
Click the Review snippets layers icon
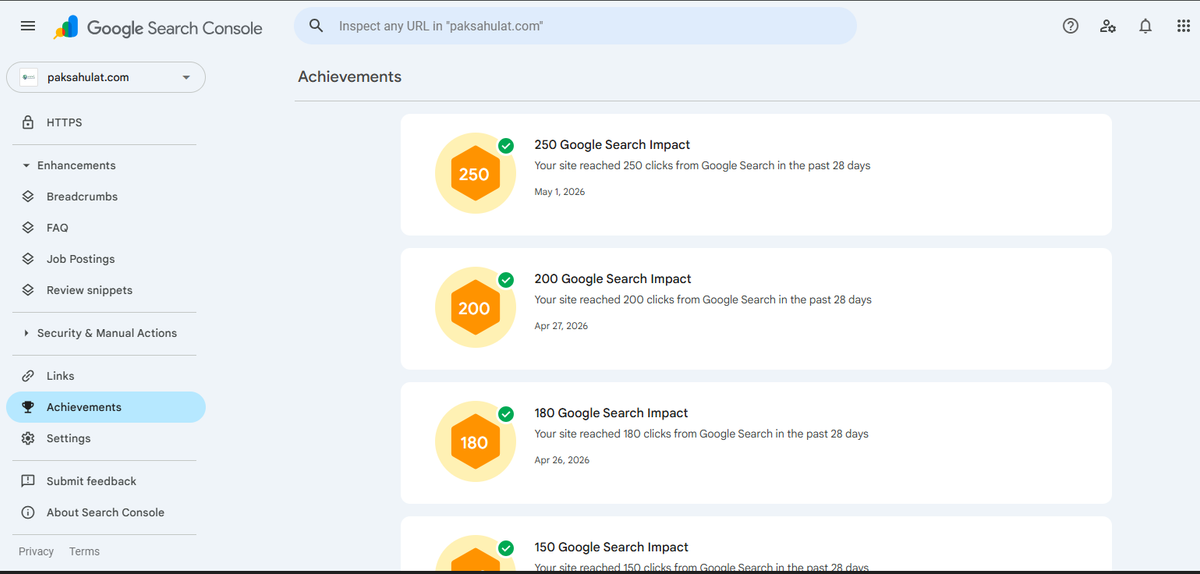(x=28, y=290)
